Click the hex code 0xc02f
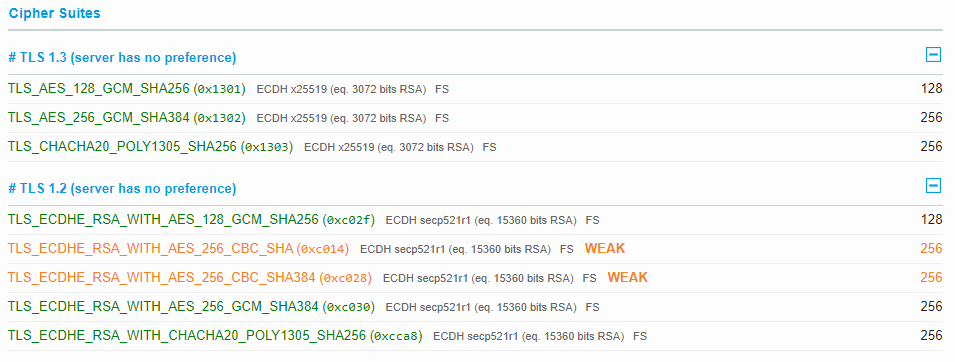 [348, 220]
